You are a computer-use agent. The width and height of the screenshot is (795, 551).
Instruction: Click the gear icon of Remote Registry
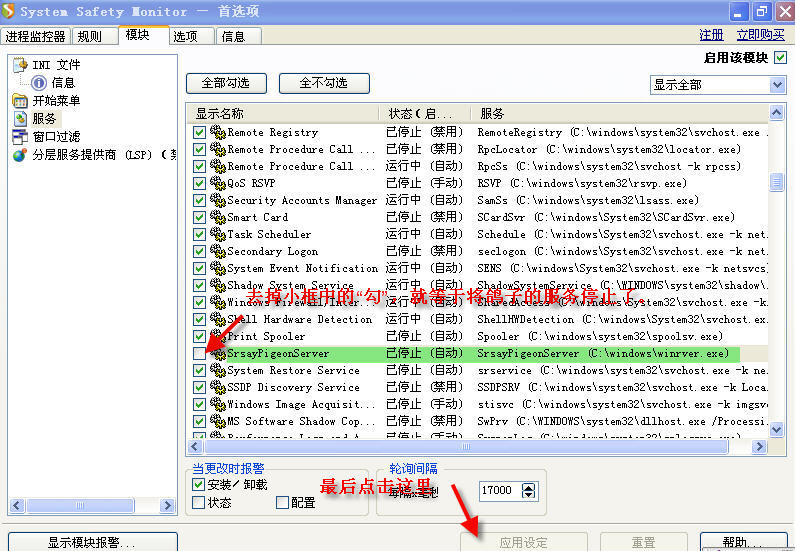(218, 132)
